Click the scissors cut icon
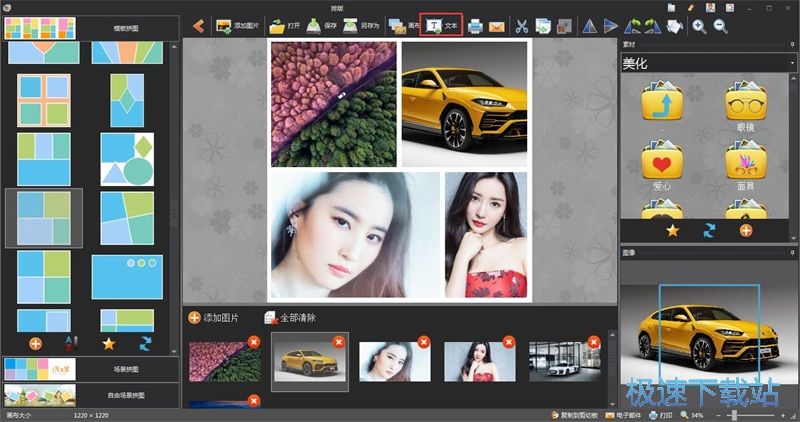The width and height of the screenshot is (800, 422). 521,26
